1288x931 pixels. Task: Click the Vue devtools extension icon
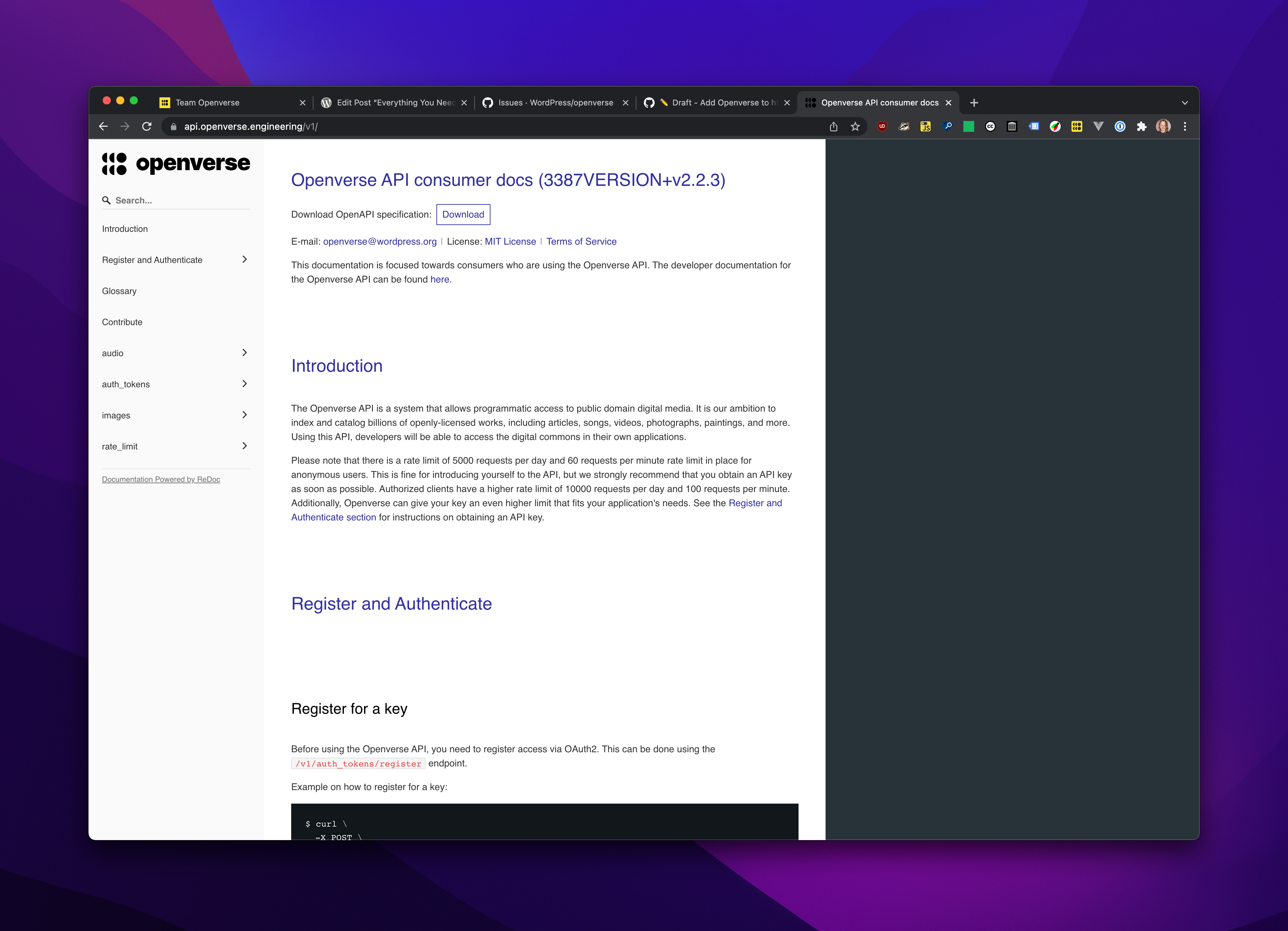tap(1098, 127)
